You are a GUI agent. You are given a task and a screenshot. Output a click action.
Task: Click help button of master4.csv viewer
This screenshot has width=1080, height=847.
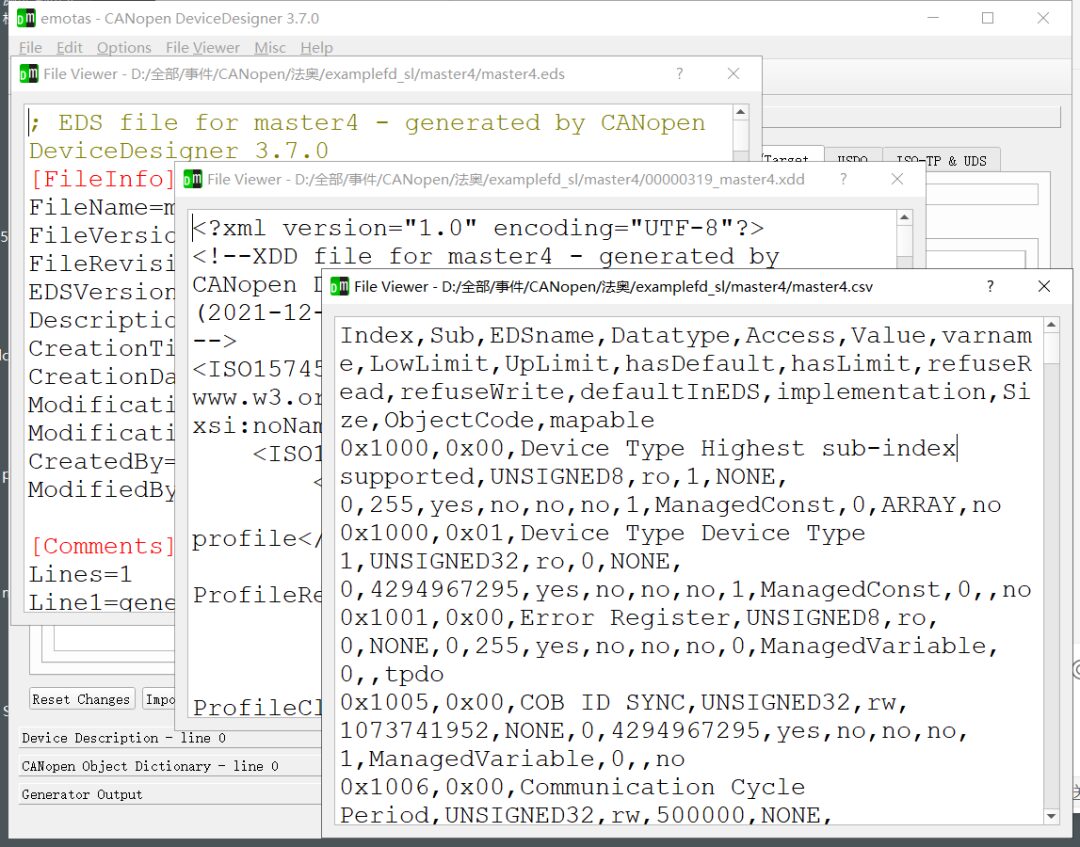point(990,286)
